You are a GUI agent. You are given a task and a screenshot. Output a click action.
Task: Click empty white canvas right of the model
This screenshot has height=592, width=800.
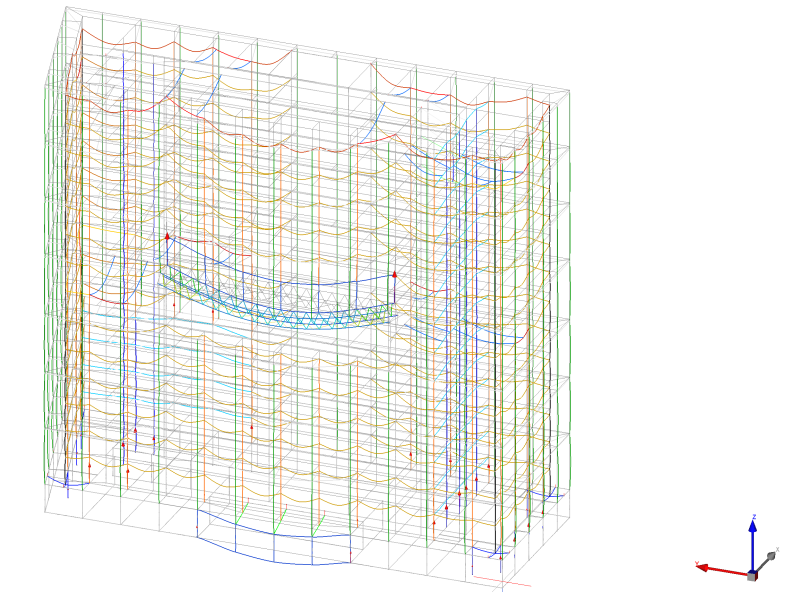pos(680,250)
